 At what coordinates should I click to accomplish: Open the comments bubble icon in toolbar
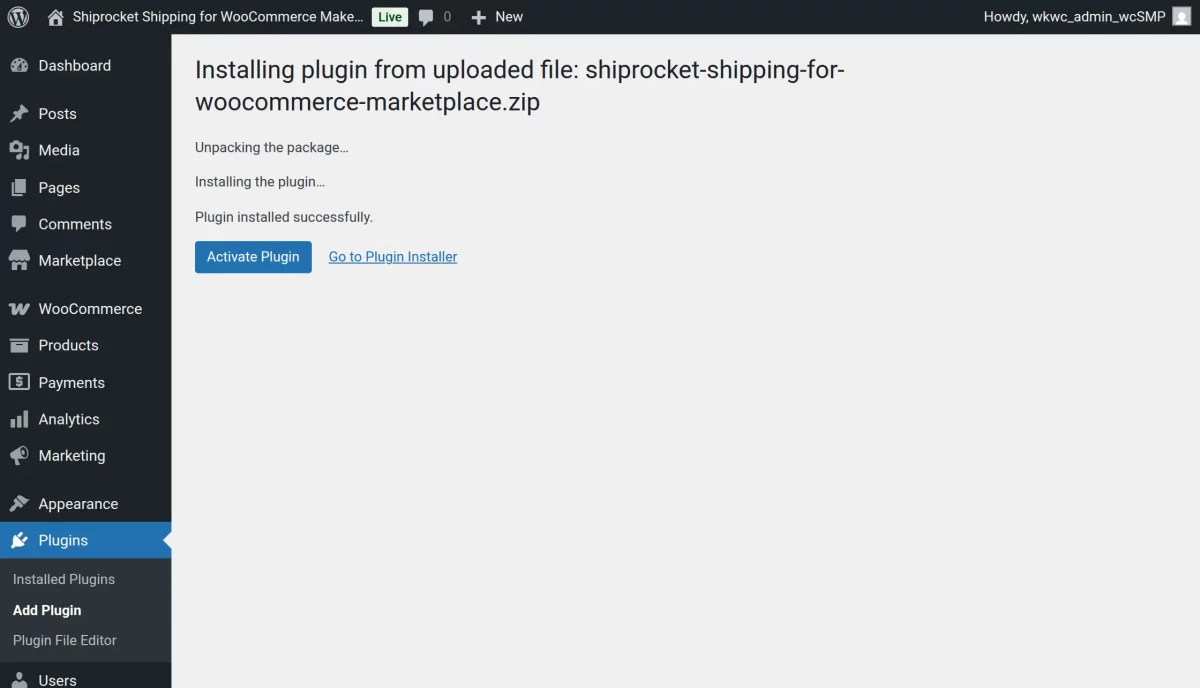pyautogui.click(x=426, y=17)
